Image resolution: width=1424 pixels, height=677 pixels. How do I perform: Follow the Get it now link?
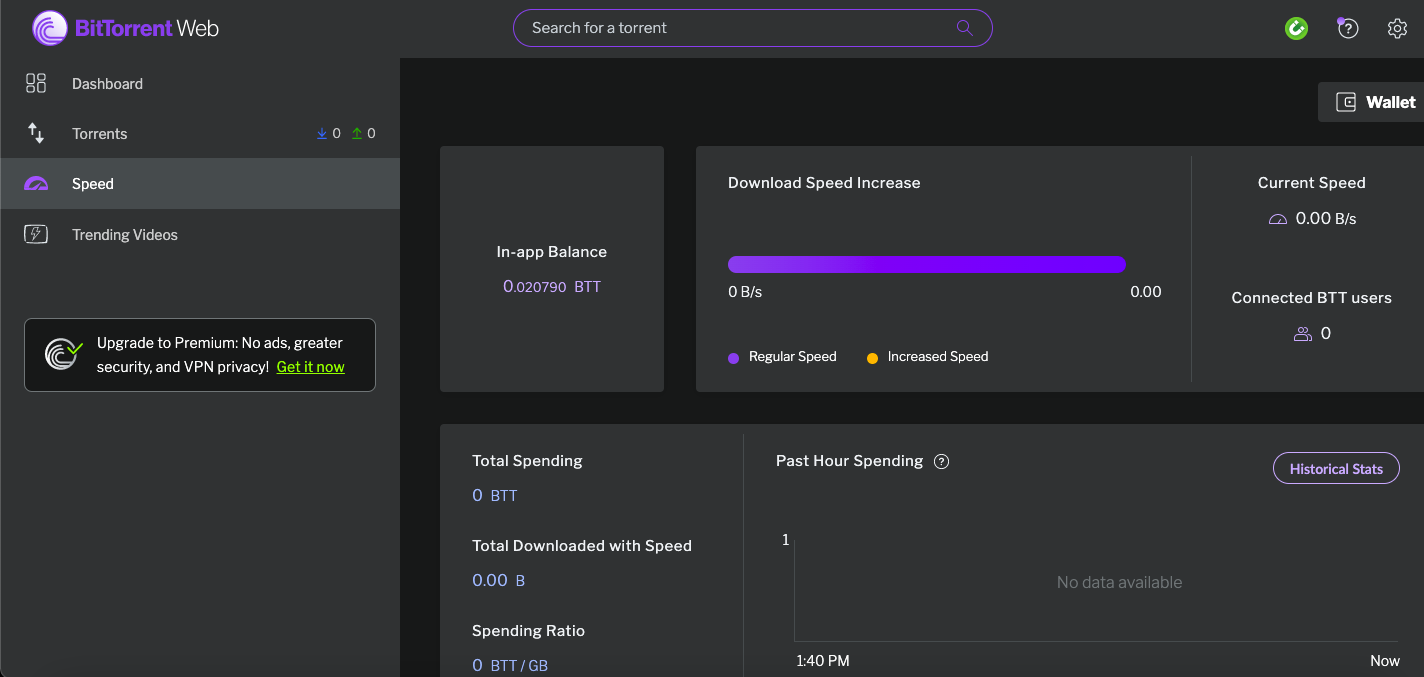pyautogui.click(x=310, y=367)
